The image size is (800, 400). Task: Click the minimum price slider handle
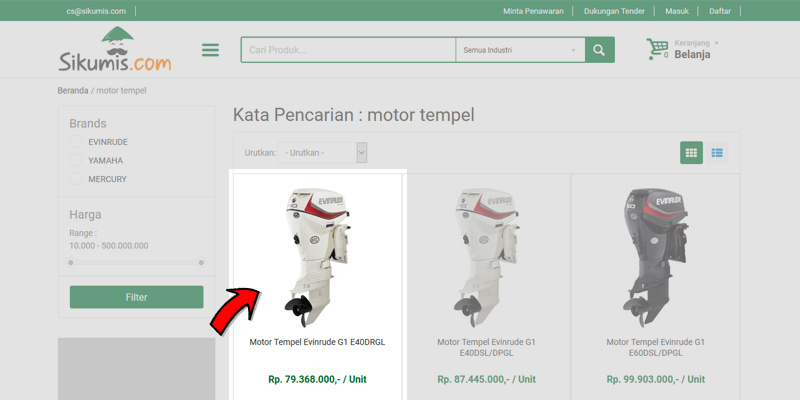pyautogui.click(x=71, y=262)
